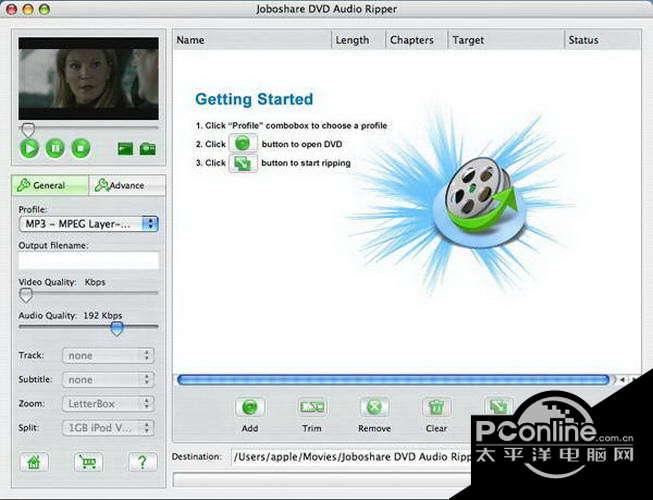
Task: Click the Video Quality slider handle
Action: [x=26, y=295]
